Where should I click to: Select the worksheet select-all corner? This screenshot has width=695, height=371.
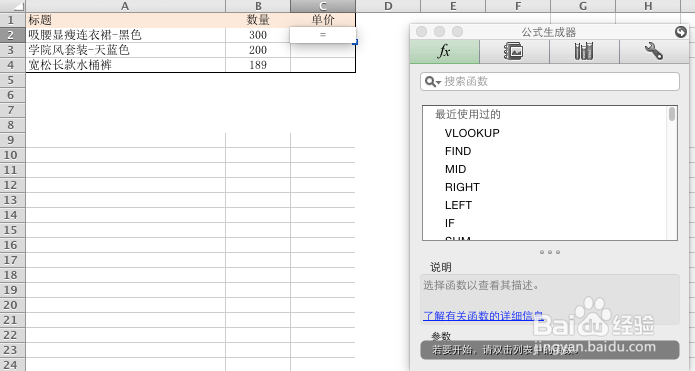[12, 6]
